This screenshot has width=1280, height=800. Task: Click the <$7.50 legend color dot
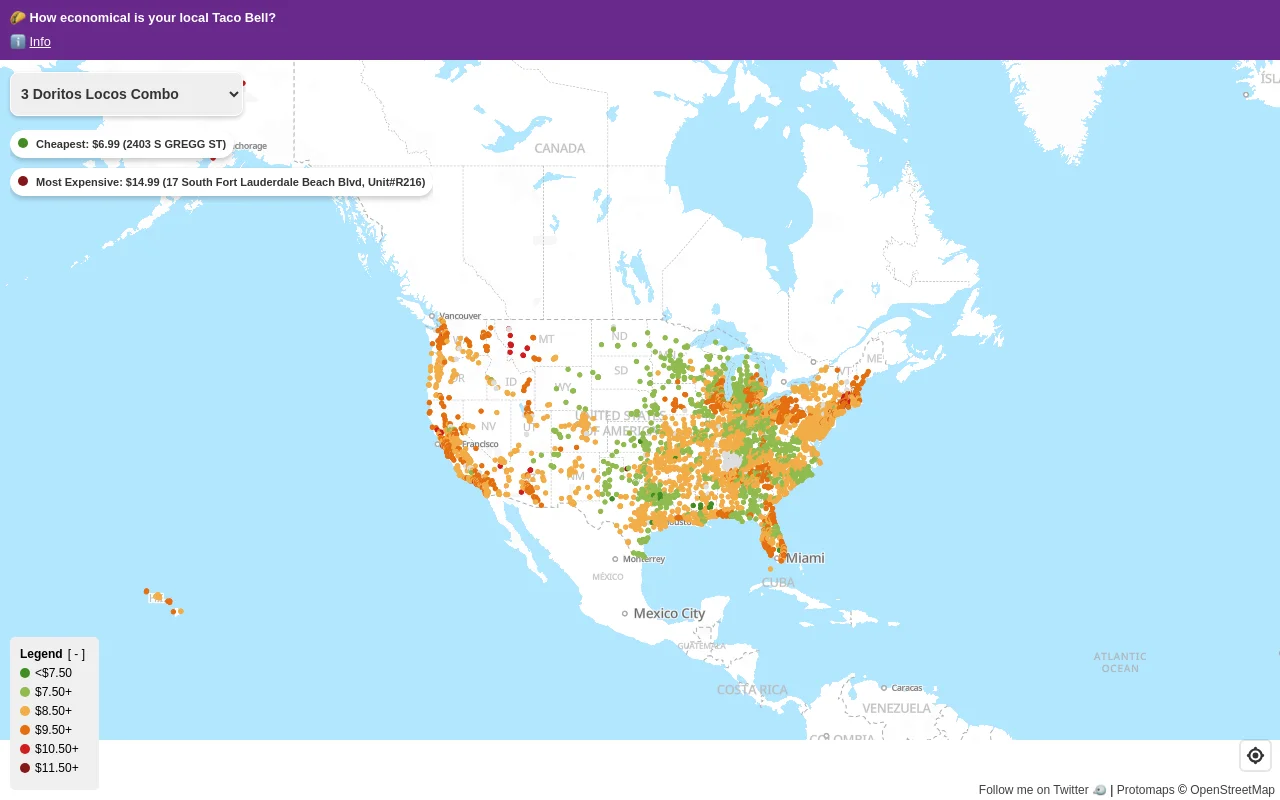(25, 673)
